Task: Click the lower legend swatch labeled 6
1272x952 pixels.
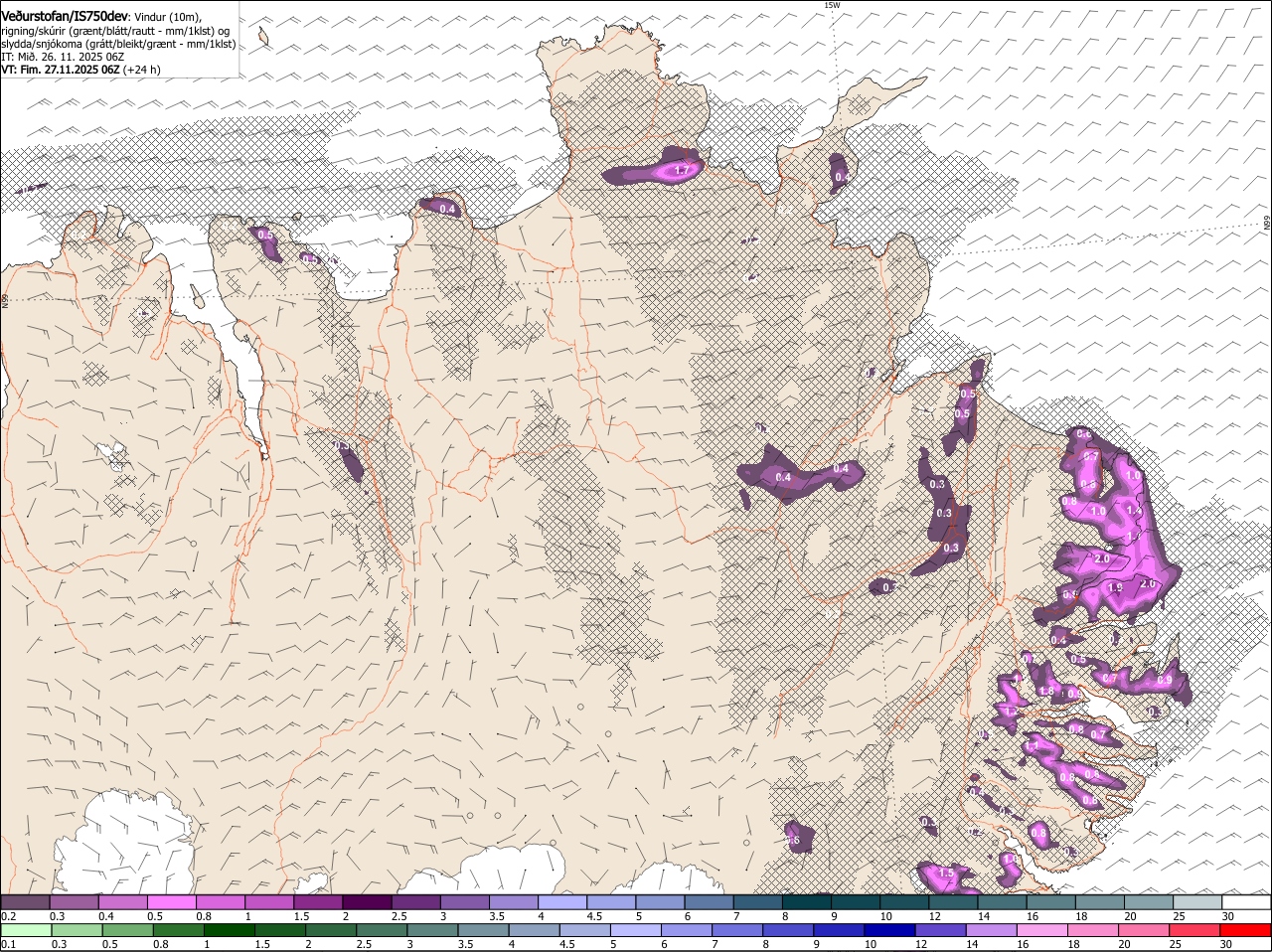Action: pyautogui.click(x=687, y=930)
